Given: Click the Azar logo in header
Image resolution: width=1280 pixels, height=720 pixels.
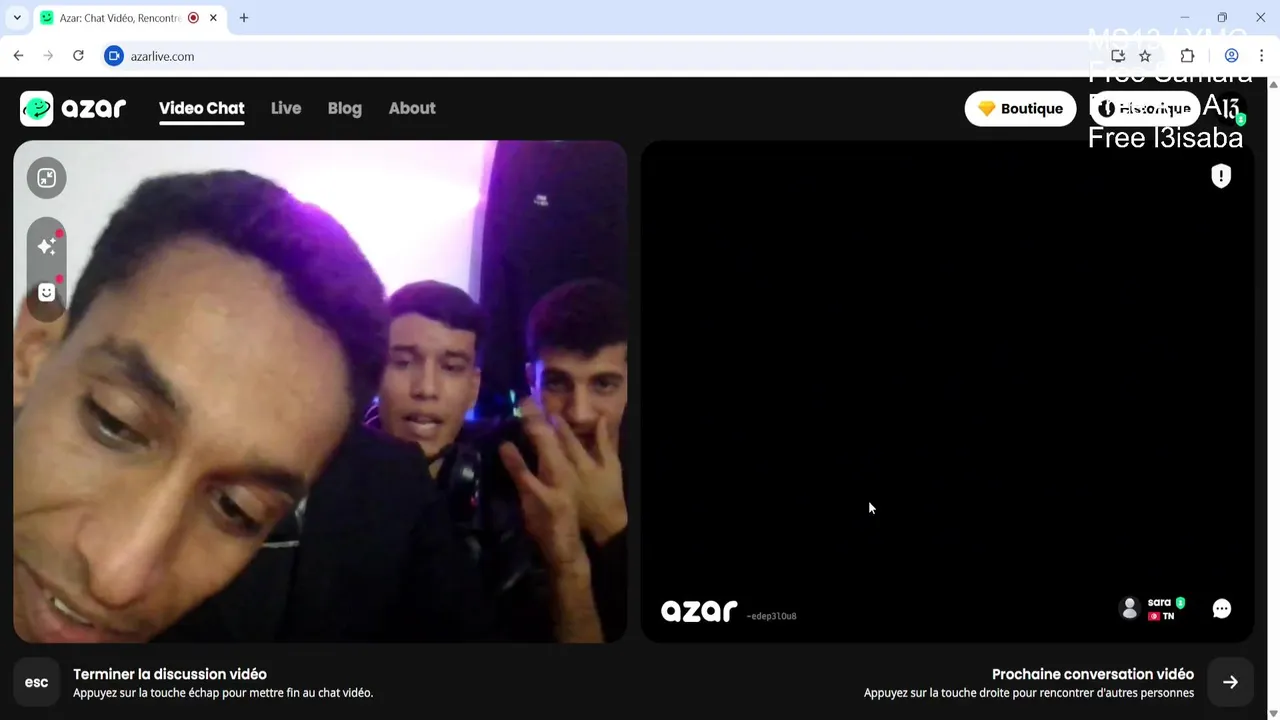Looking at the screenshot, I should click(73, 108).
